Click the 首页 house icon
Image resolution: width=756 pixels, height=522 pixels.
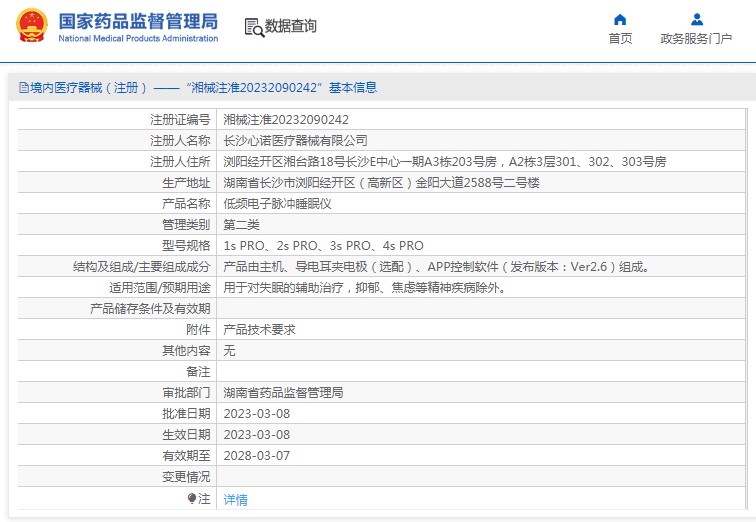(620, 19)
